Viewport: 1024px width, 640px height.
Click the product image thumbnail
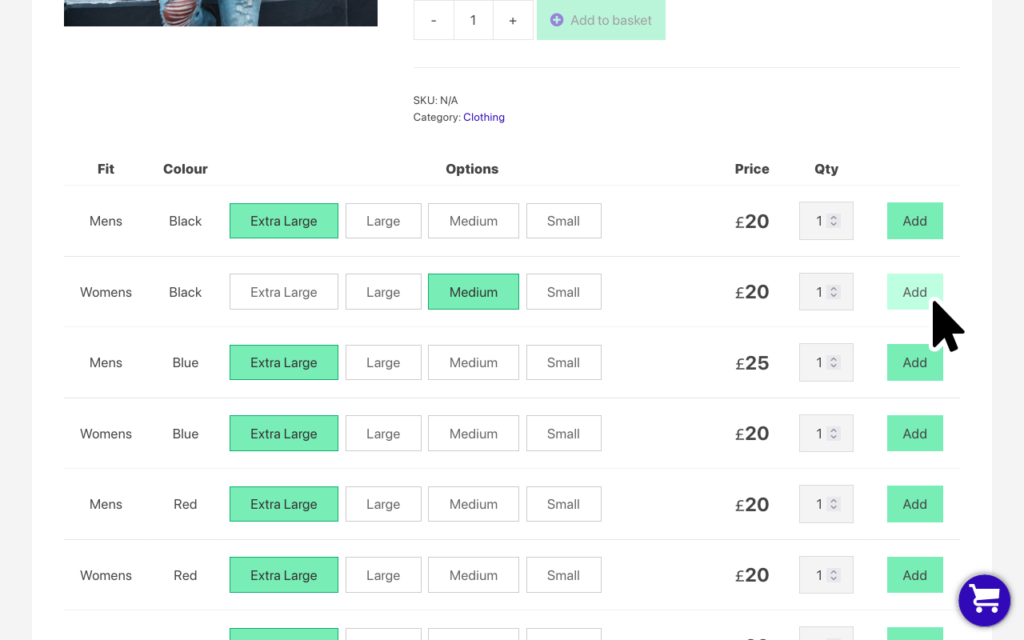(x=221, y=13)
